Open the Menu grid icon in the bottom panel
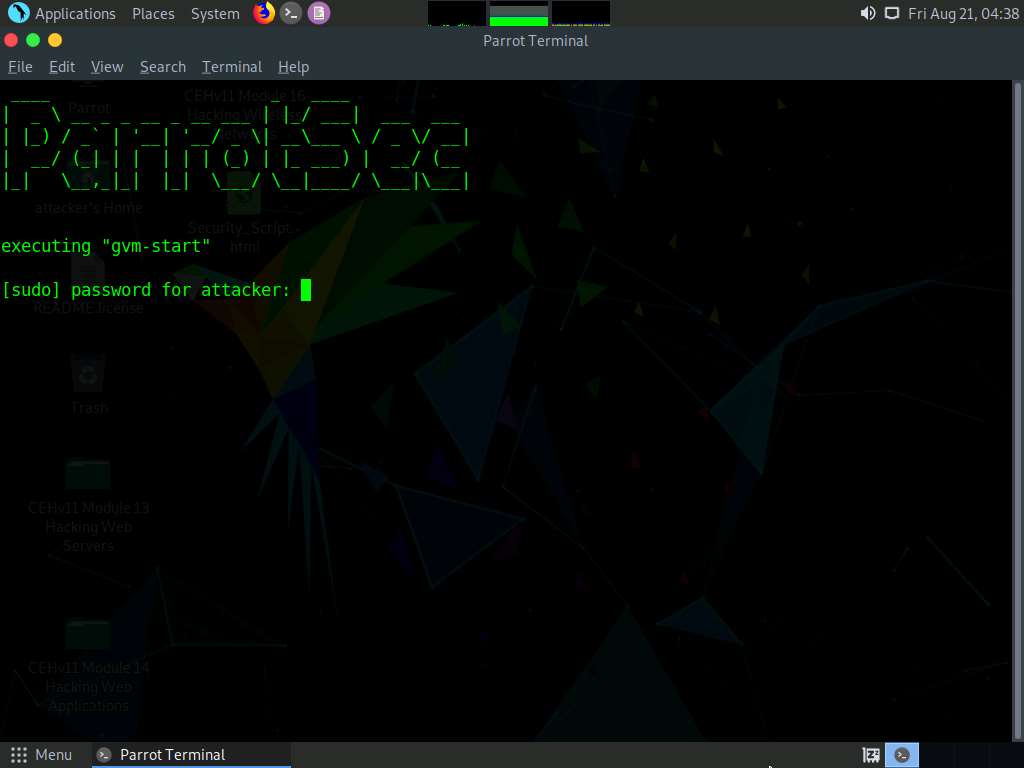Viewport: 1024px width, 768px height. (19, 755)
